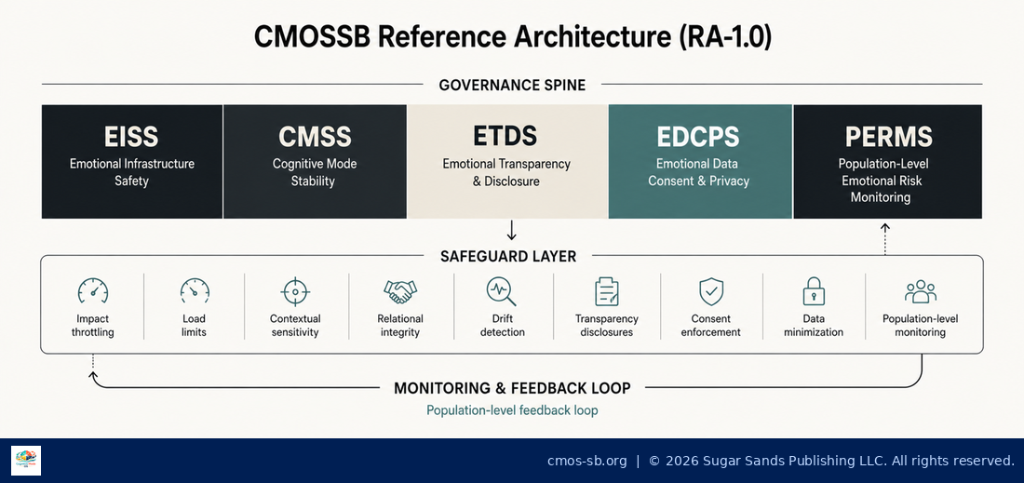Click the Consent enforcement label
Viewport: 1024px width, 483px height.
point(711,326)
